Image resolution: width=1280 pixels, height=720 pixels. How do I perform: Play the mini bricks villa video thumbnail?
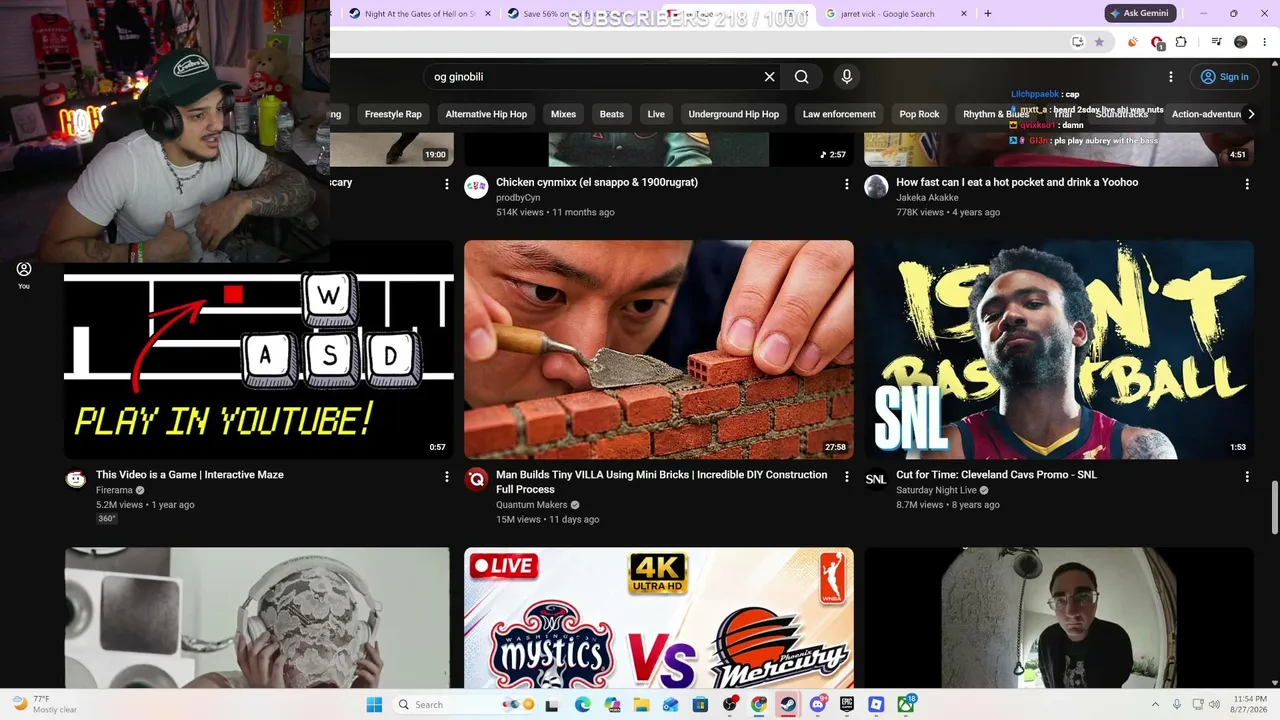[x=659, y=350]
